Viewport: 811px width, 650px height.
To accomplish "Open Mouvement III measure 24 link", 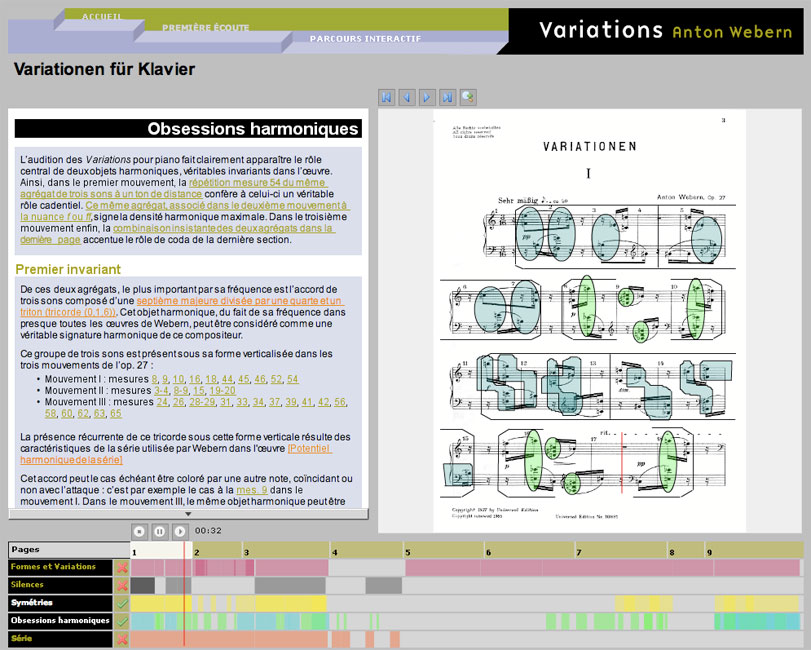I will coord(162,402).
